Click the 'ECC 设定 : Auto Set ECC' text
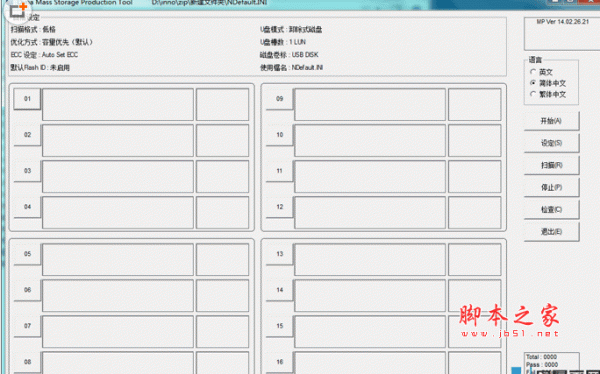Viewport: 600px width, 374px height. (44, 55)
